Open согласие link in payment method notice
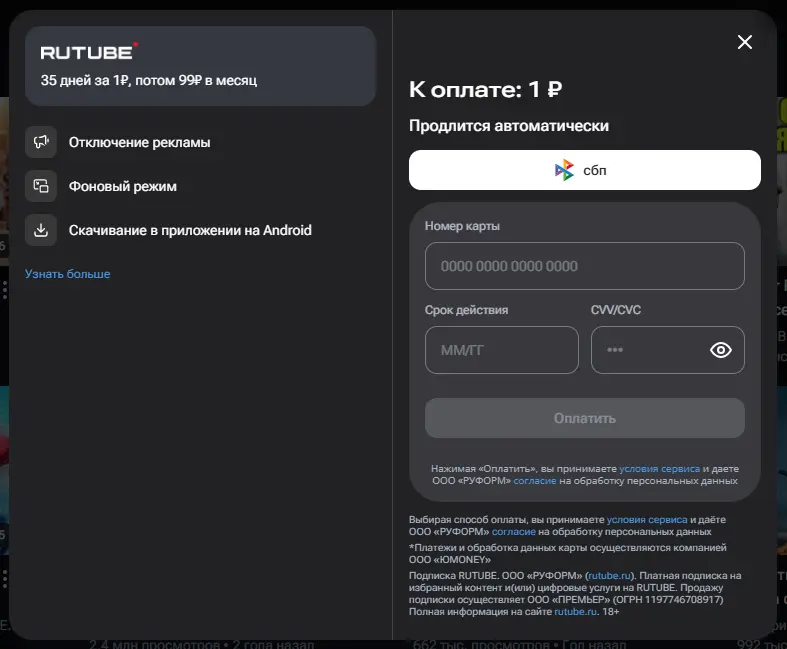 [x=513, y=532]
